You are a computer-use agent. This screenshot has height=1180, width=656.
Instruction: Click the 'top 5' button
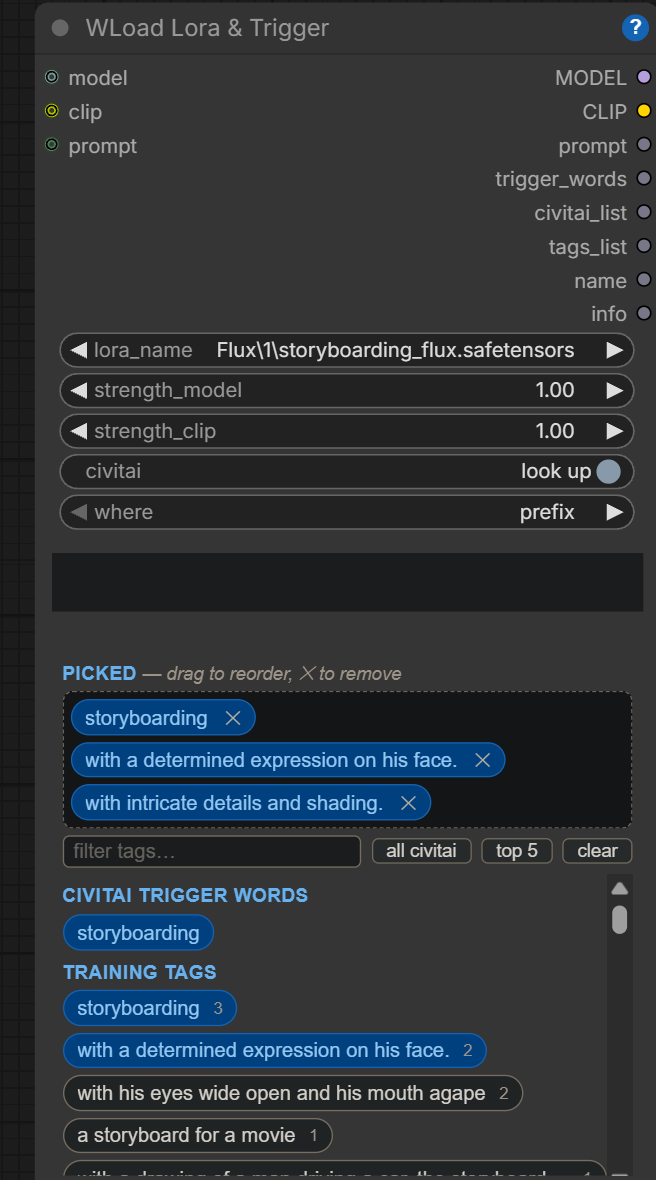click(517, 851)
